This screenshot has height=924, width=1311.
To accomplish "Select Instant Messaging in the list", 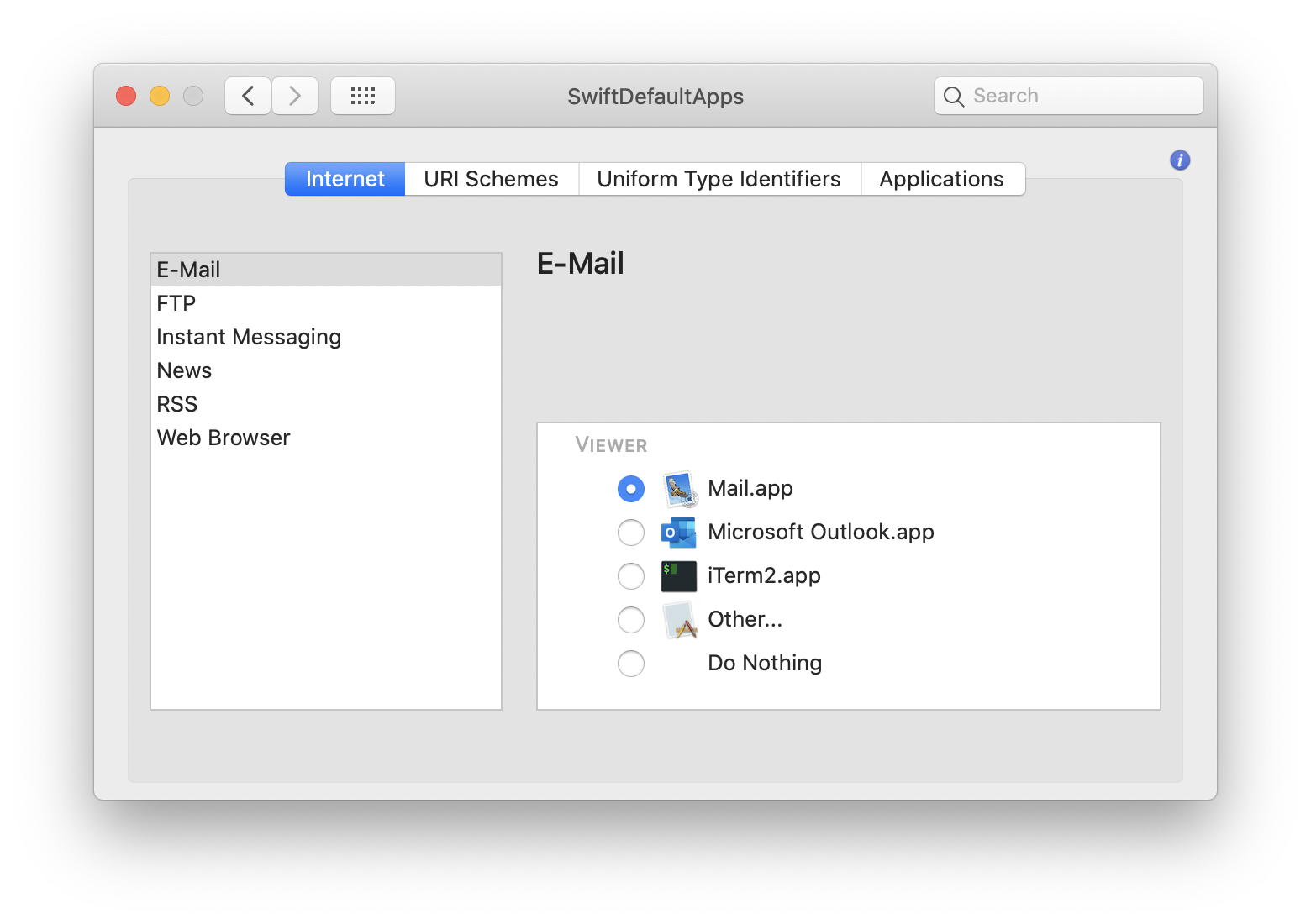I will pyautogui.click(x=326, y=337).
